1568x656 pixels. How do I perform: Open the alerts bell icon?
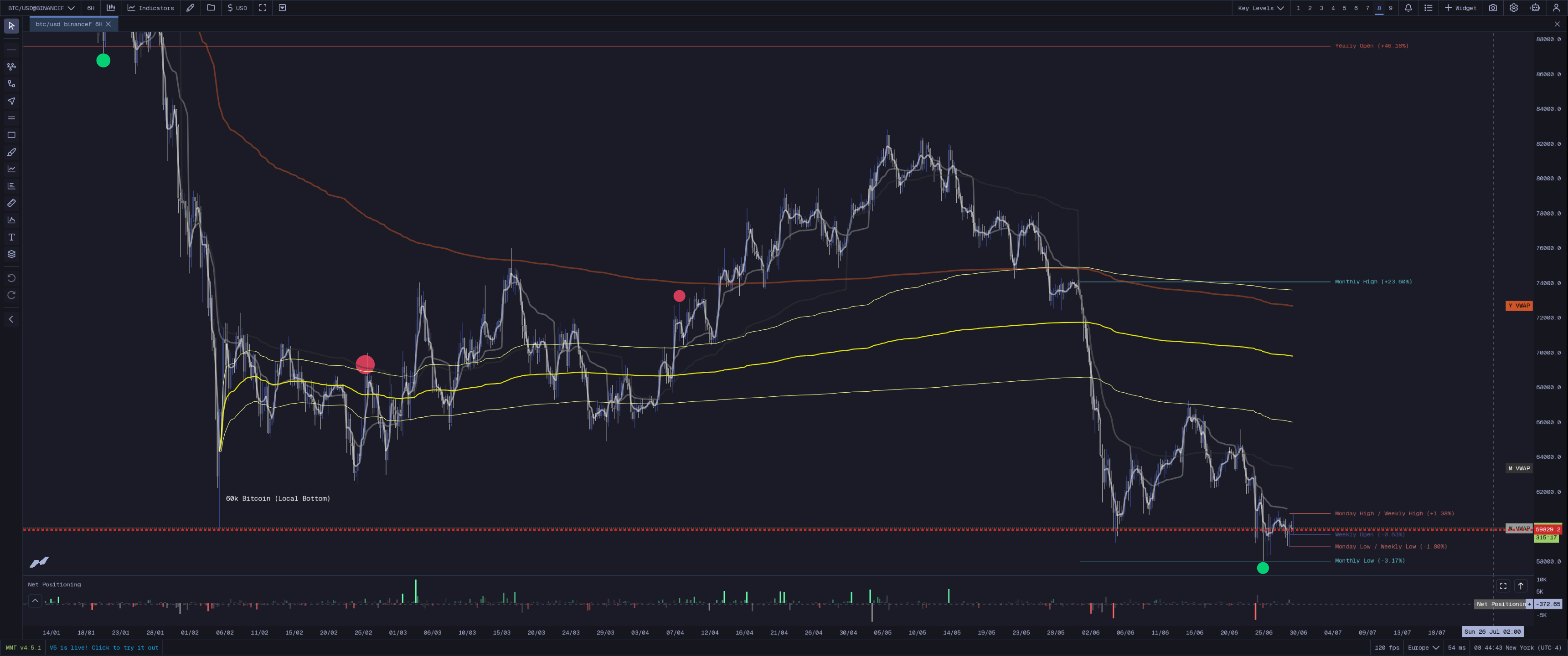point(1408,8)
